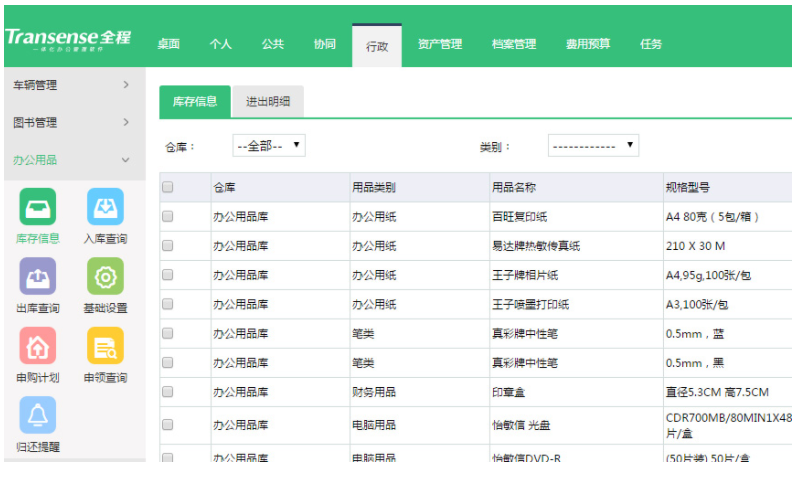Open the 申购计划 house icon

[38, 346]
